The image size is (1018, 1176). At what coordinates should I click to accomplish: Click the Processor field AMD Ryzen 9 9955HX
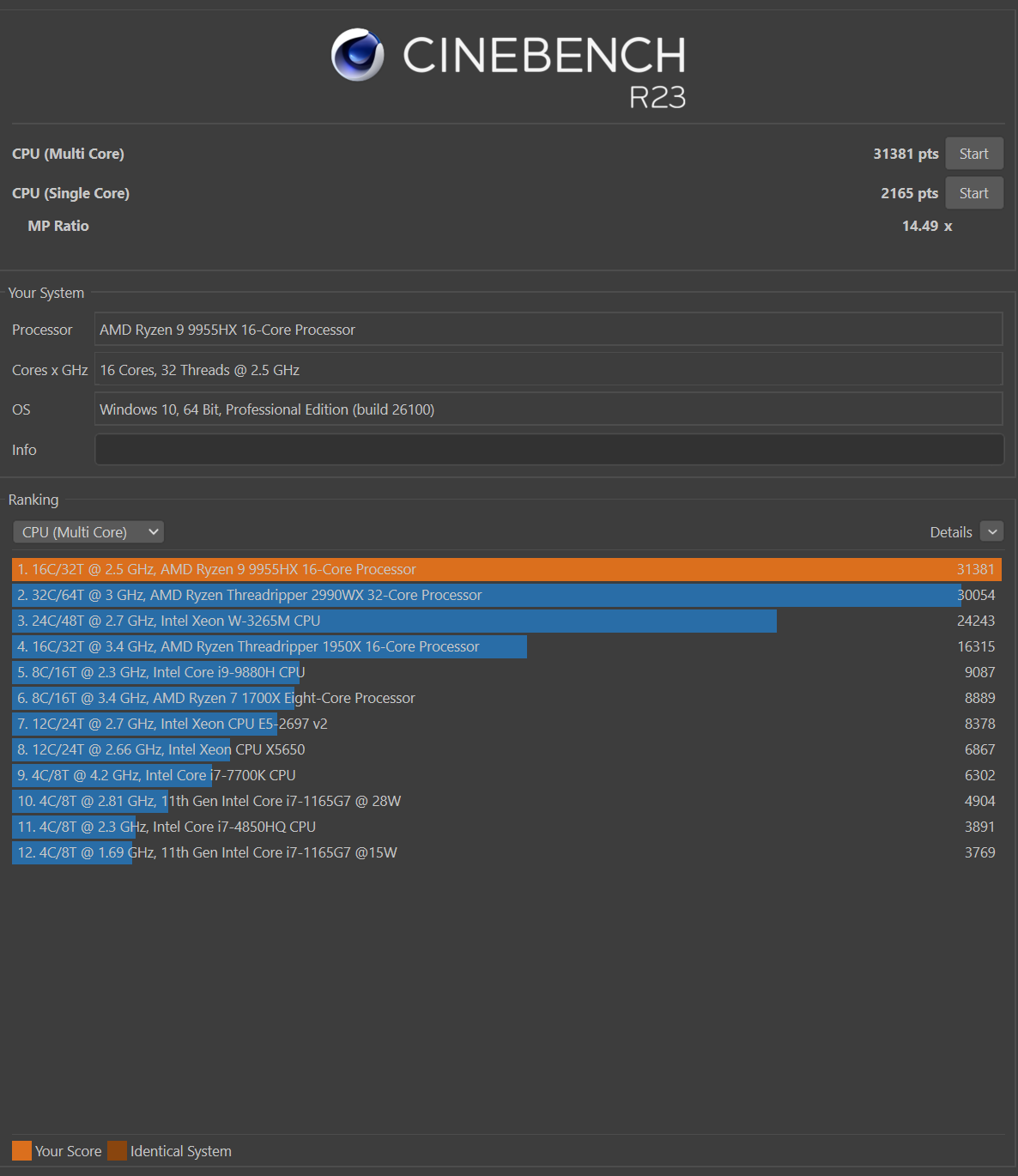(548, 330)
